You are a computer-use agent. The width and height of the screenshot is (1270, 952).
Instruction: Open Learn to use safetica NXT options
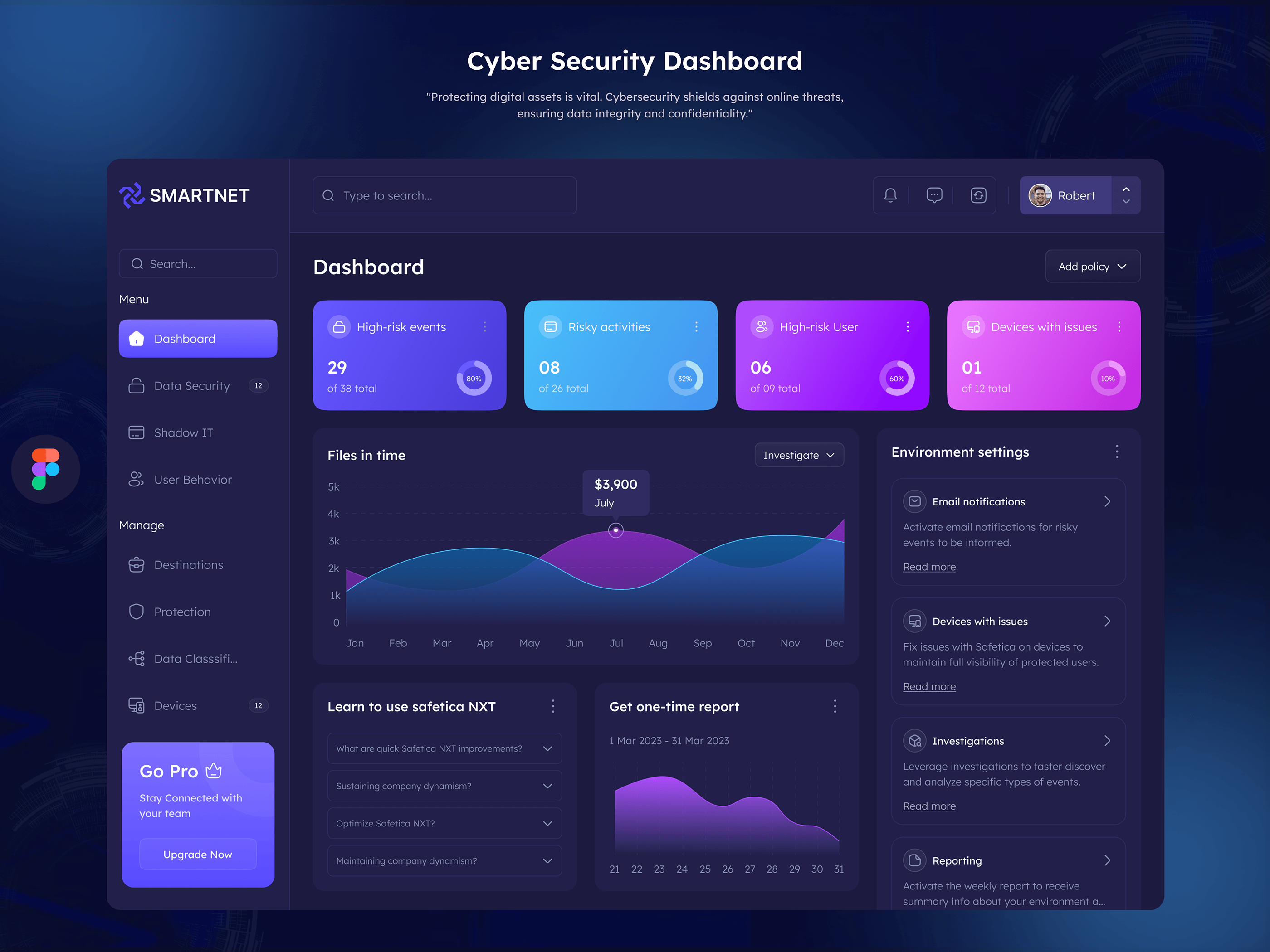[x=553, y=706]
